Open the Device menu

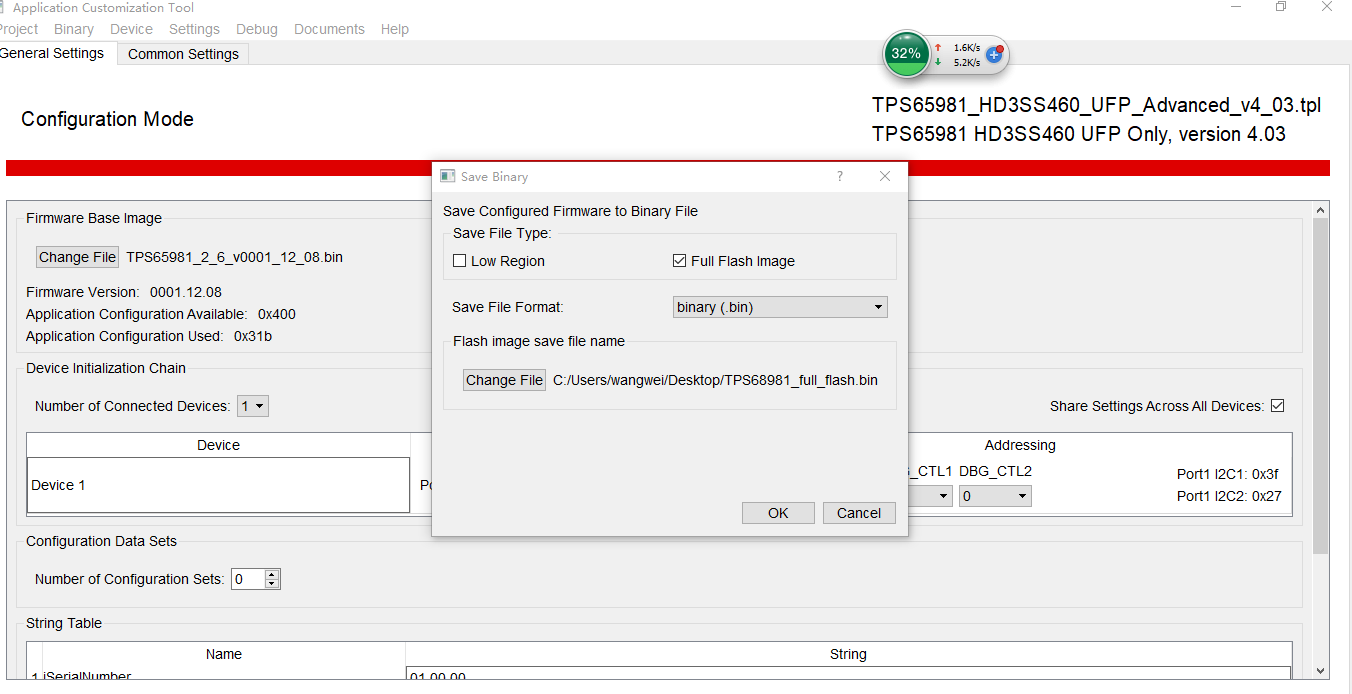[131, 29]
